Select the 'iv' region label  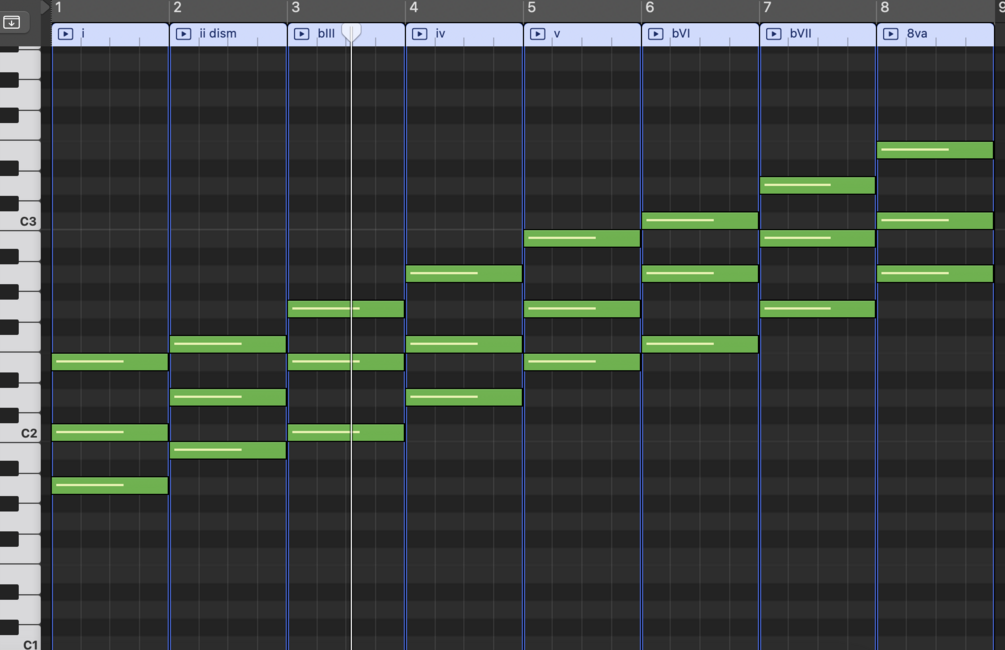click(x=440, y=33)
